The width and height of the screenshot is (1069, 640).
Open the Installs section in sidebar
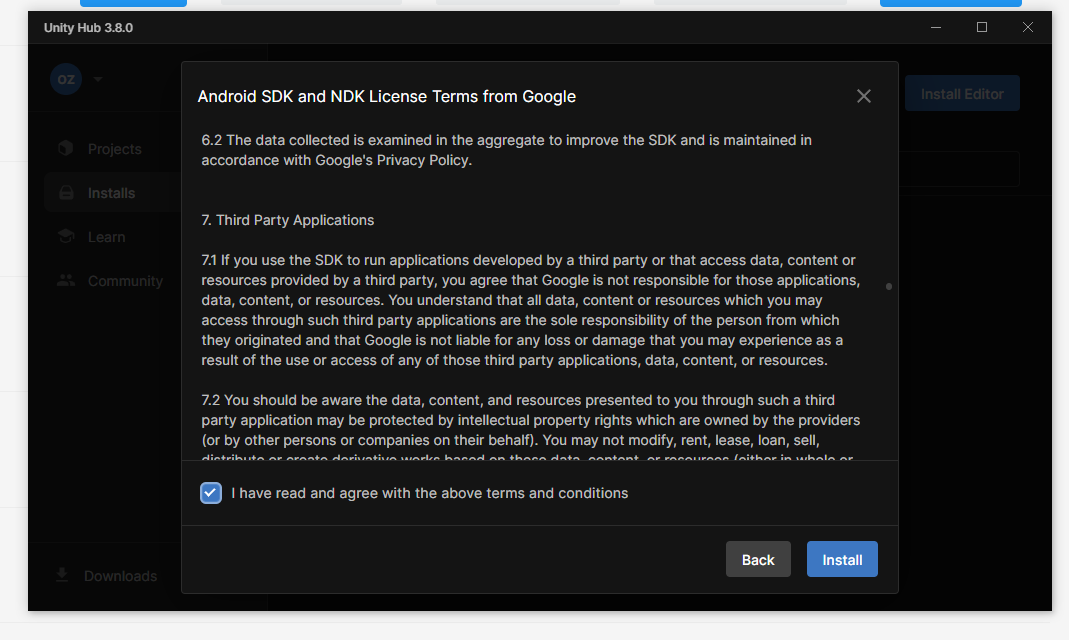coord(112,193)
